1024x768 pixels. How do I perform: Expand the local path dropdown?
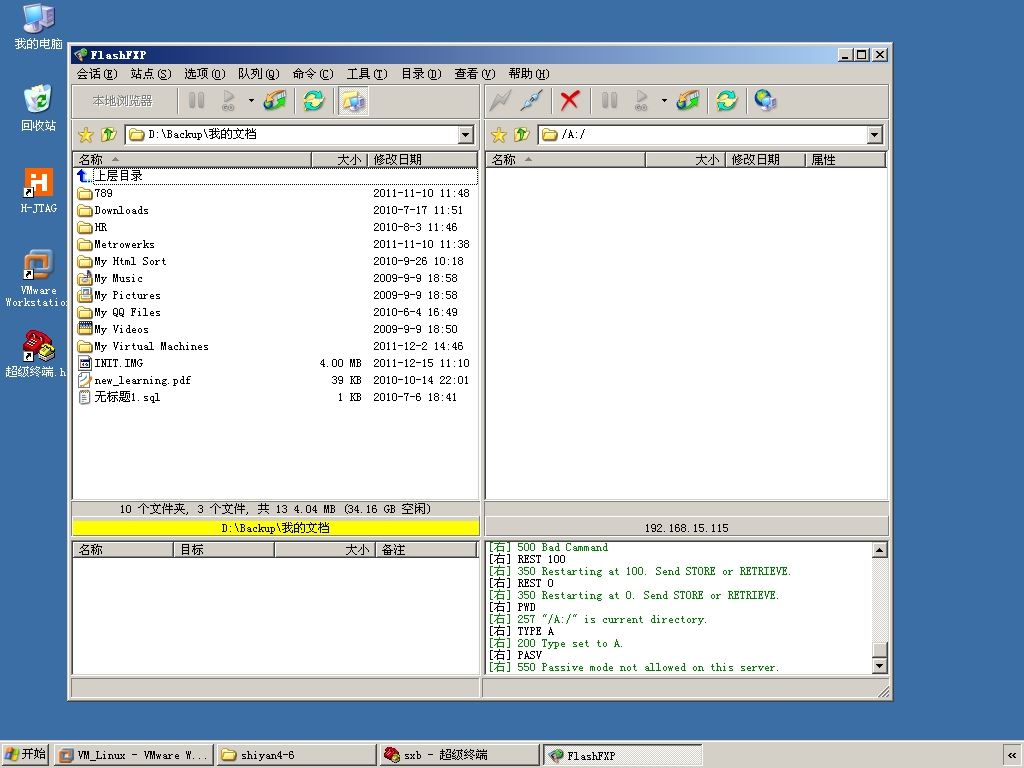(466, 135)
